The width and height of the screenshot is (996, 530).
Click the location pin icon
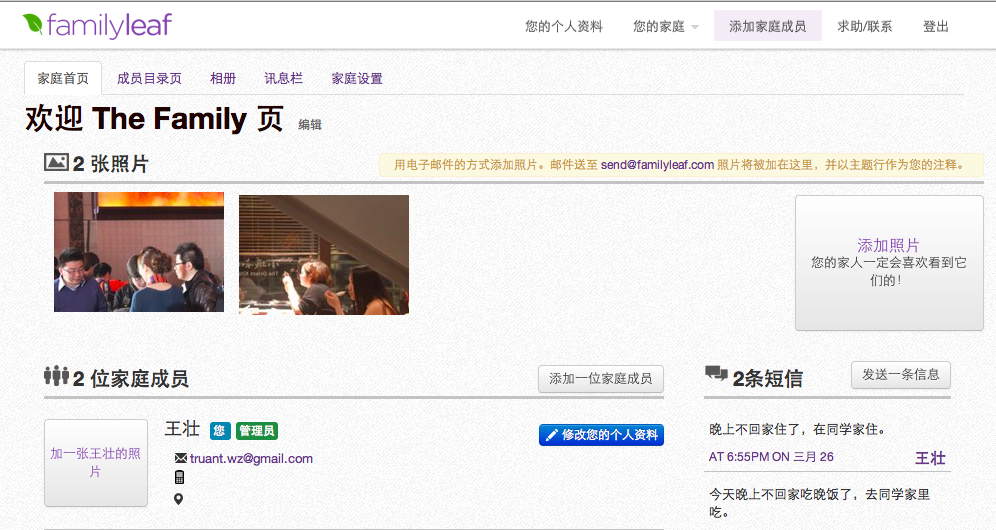[x=178, y=499]
